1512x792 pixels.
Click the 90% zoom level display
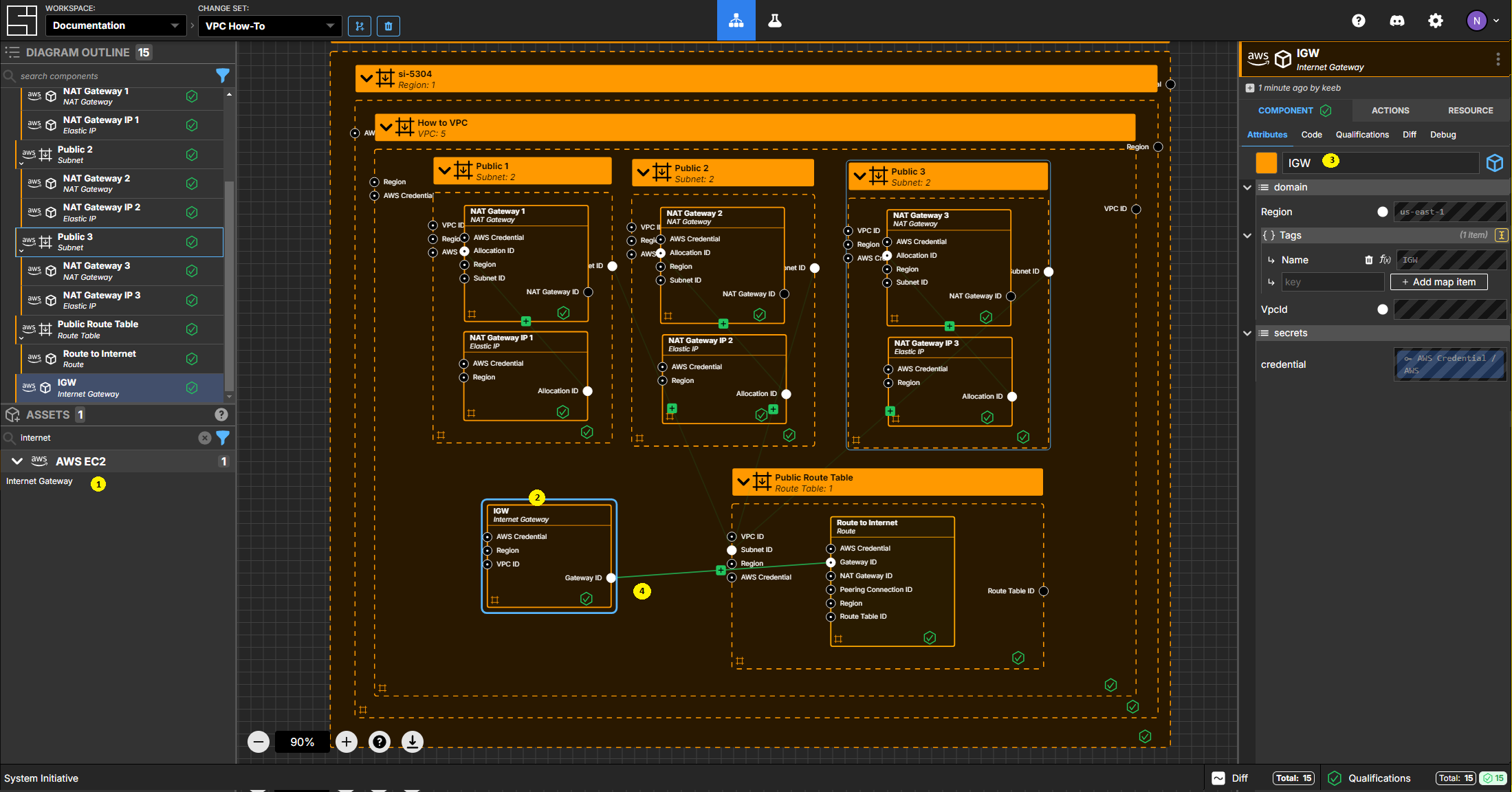coord(302,742)
